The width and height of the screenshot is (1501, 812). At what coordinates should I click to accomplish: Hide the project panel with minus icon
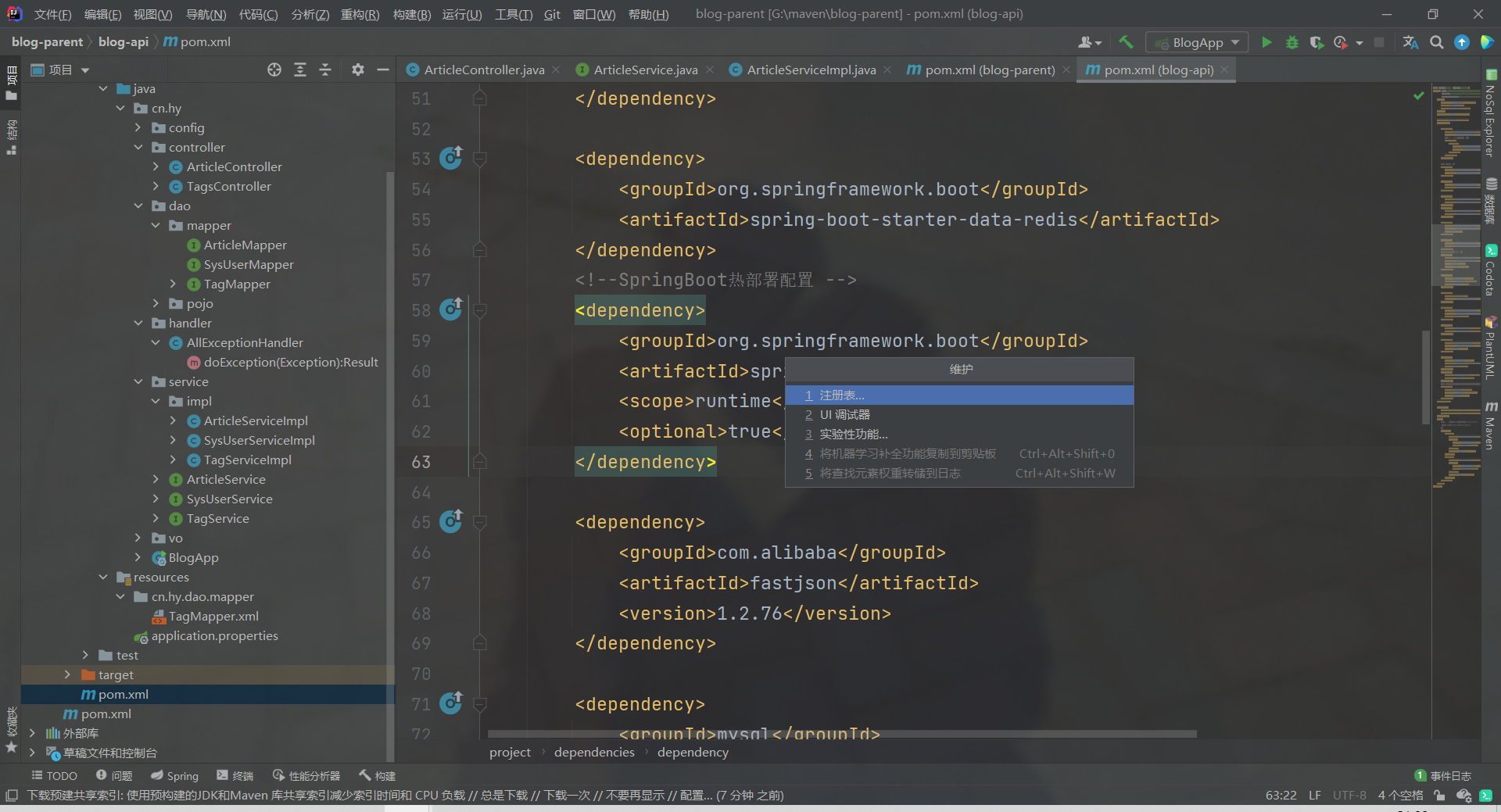pyautogui.click(x=383, y=70)
